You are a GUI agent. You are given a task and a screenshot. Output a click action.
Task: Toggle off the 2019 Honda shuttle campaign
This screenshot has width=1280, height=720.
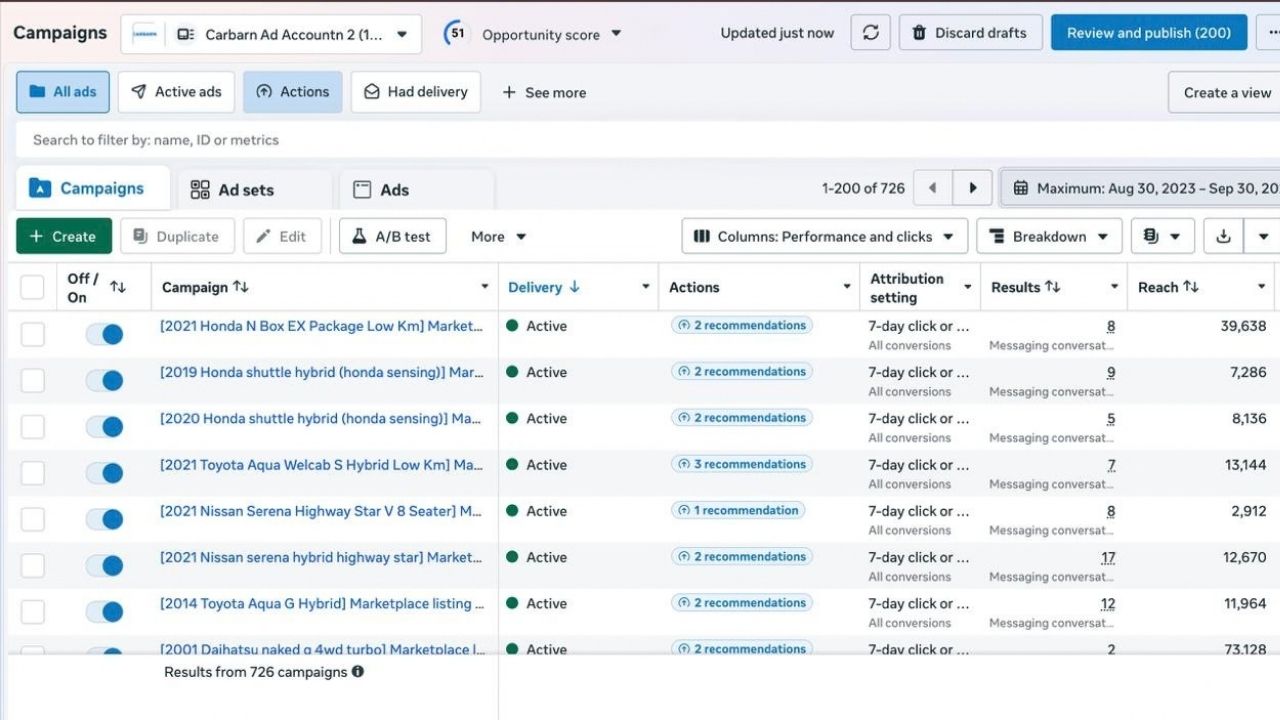point(104,380)
